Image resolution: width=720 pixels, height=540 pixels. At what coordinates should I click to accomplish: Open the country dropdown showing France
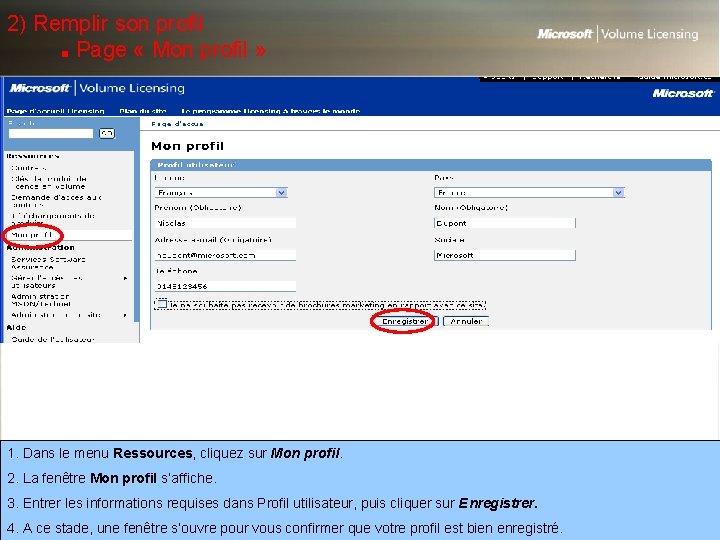529,193
